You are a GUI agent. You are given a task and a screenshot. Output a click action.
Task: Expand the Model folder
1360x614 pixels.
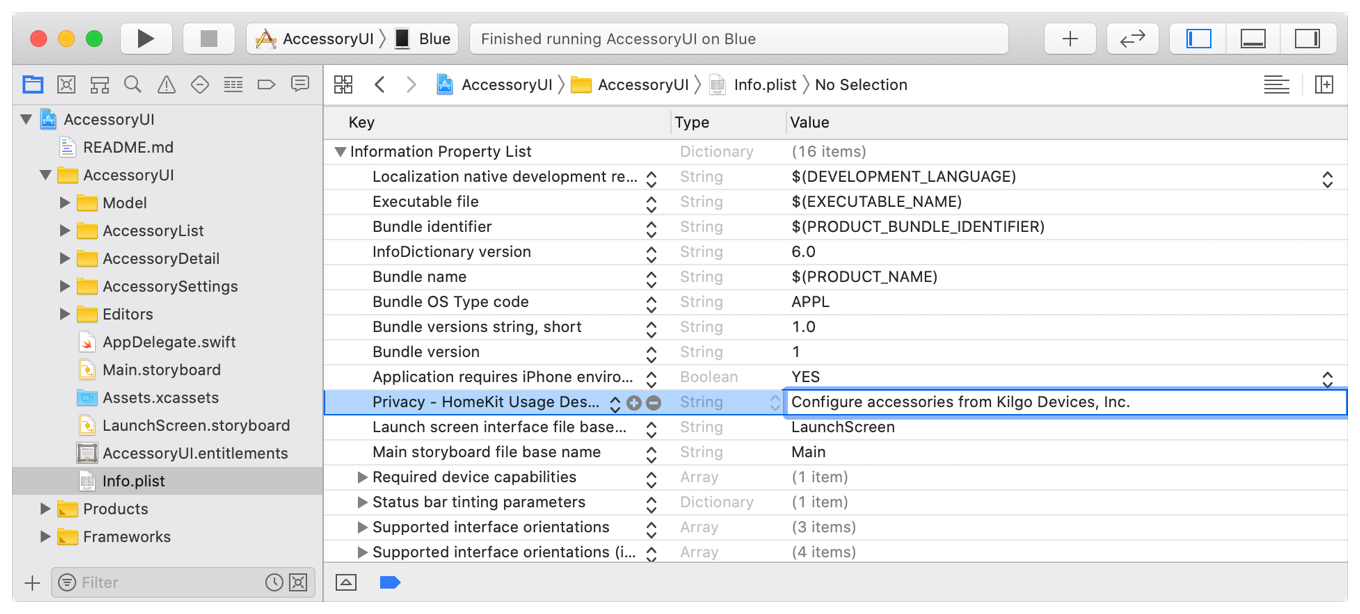click(x=65, y=203)
